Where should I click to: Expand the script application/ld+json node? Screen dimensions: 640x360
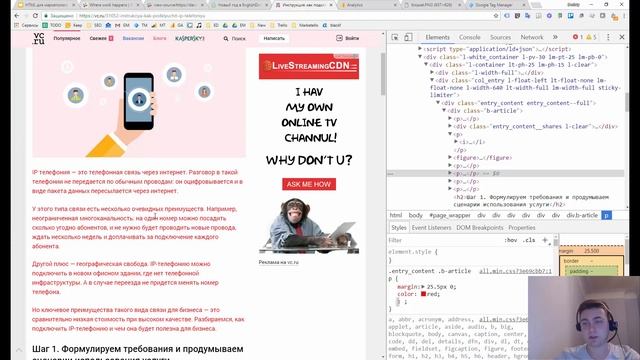coord(420,49)
